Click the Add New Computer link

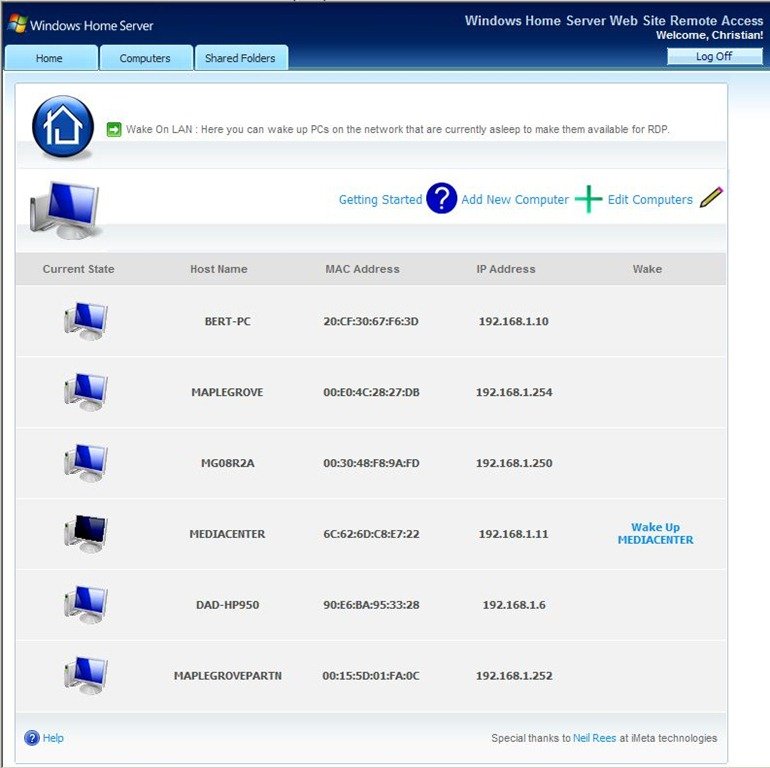pos(515,199)
